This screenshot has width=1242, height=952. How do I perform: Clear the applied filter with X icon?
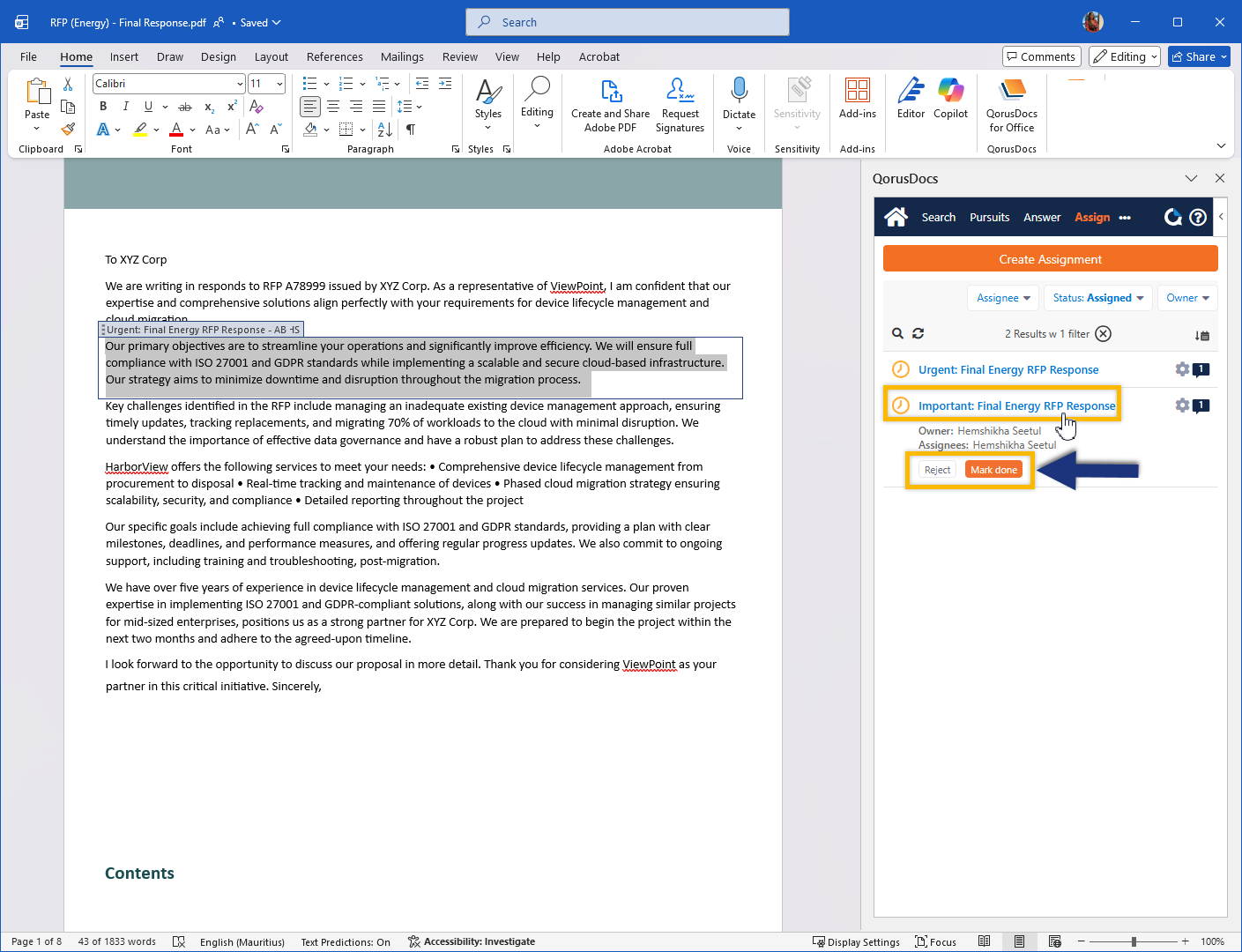point(1103,333)
